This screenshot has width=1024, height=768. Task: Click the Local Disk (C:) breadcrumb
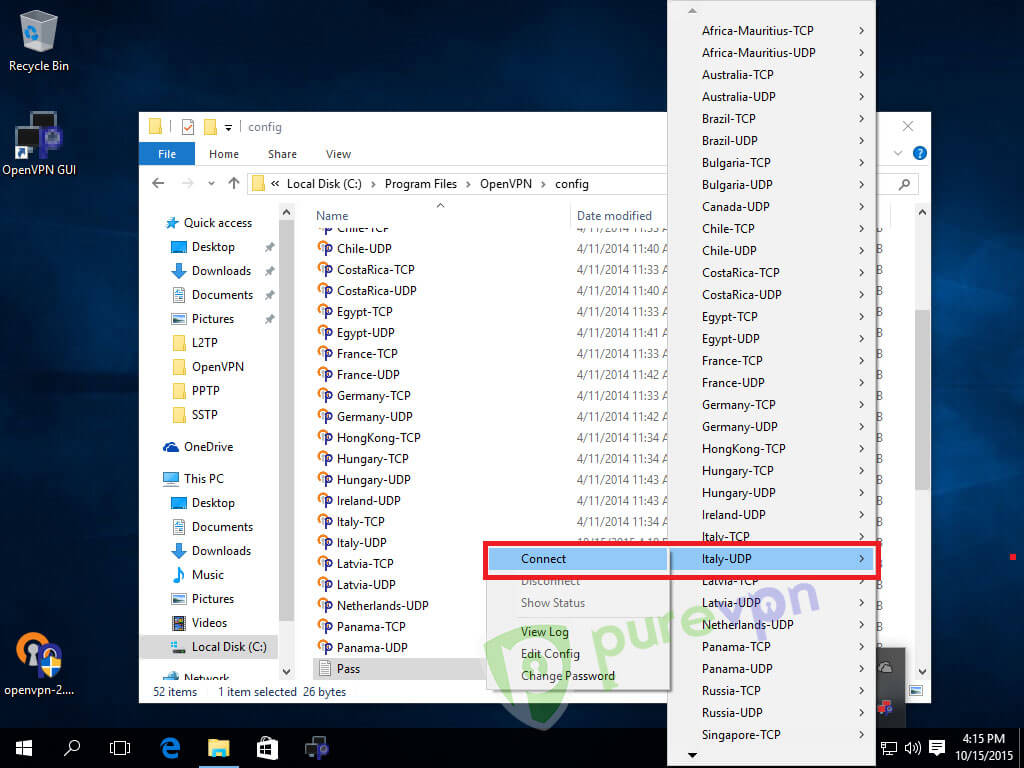(x=324, y=184)
